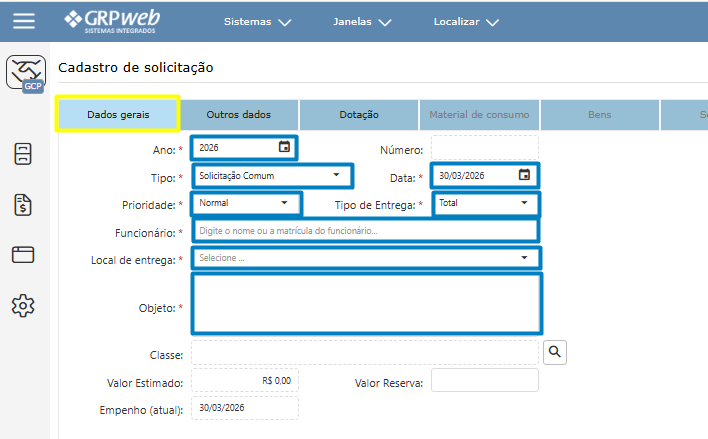Switch to the Outros dados tab
Screen dimensions: 708x439
(238, 115)
